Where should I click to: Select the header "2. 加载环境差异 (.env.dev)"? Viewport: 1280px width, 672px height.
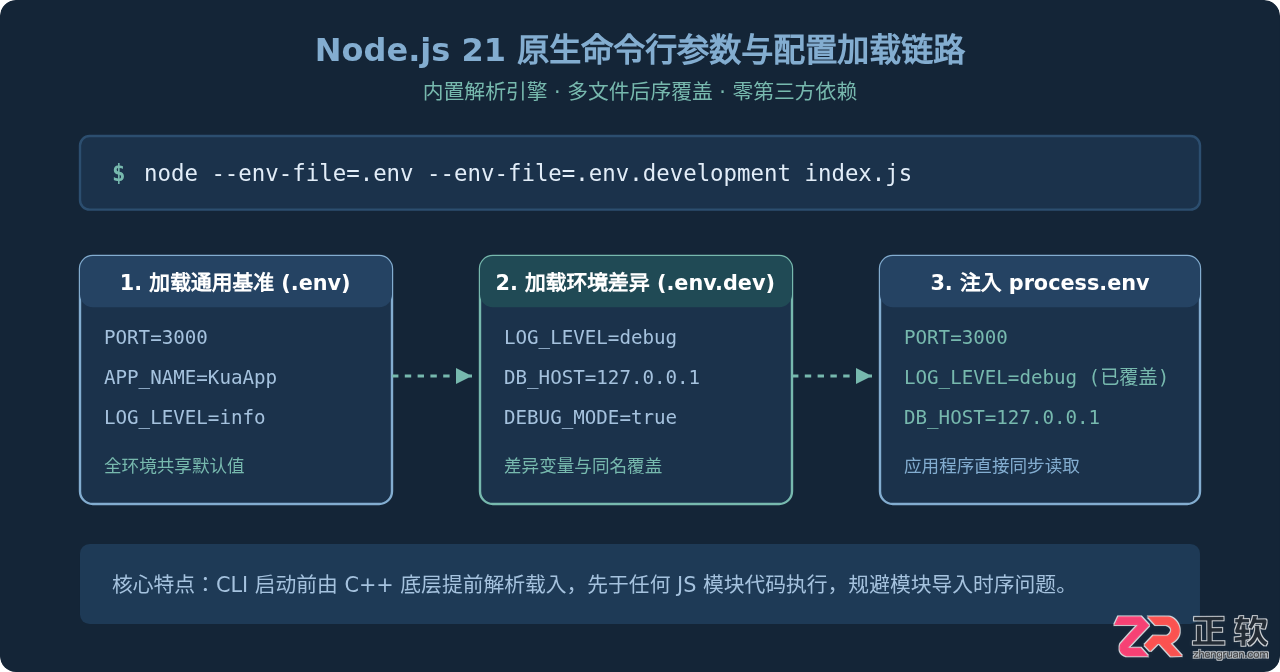[x=635, y=283]
